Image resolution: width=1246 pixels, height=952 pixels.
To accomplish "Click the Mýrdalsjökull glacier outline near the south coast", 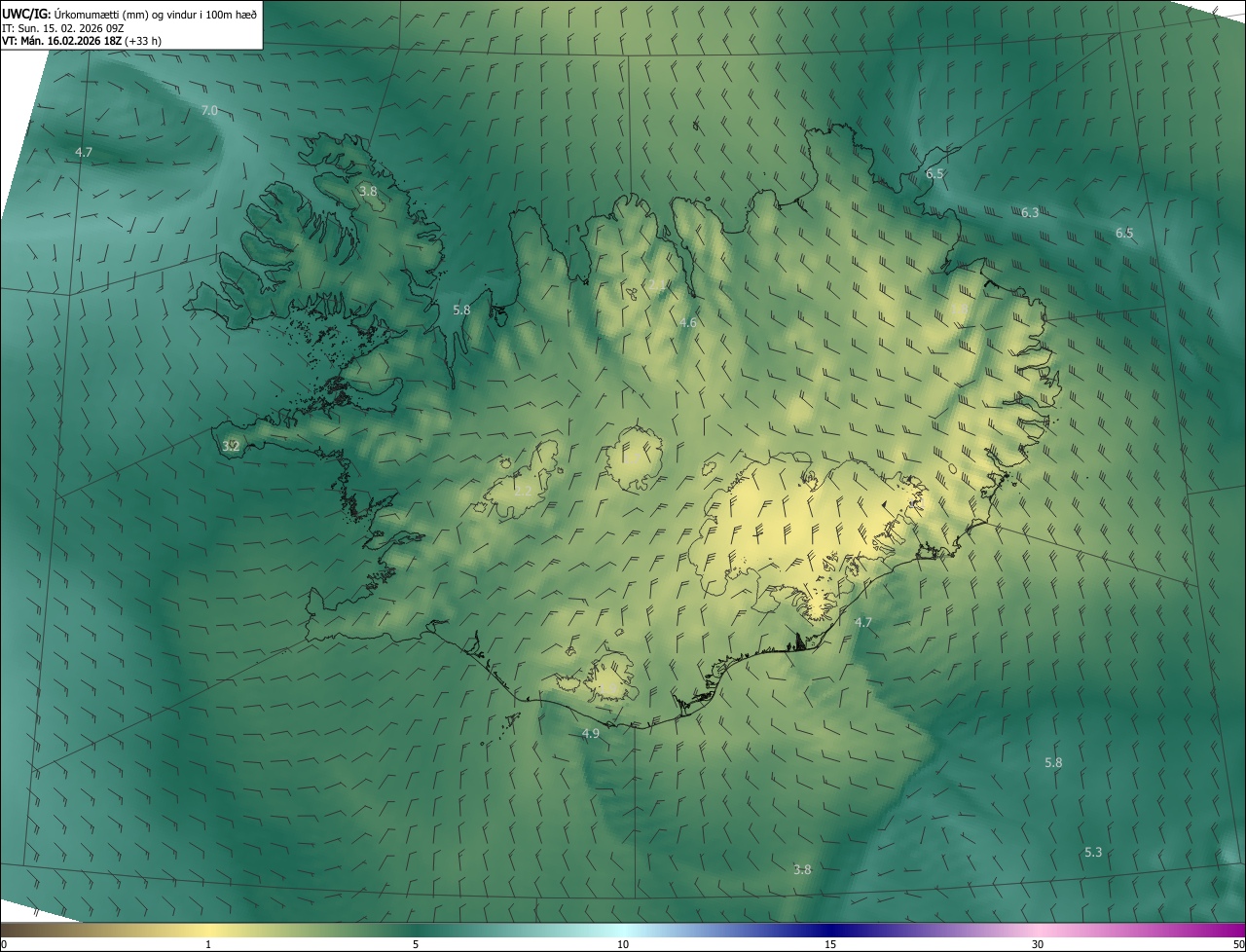I will pos(610,677).
